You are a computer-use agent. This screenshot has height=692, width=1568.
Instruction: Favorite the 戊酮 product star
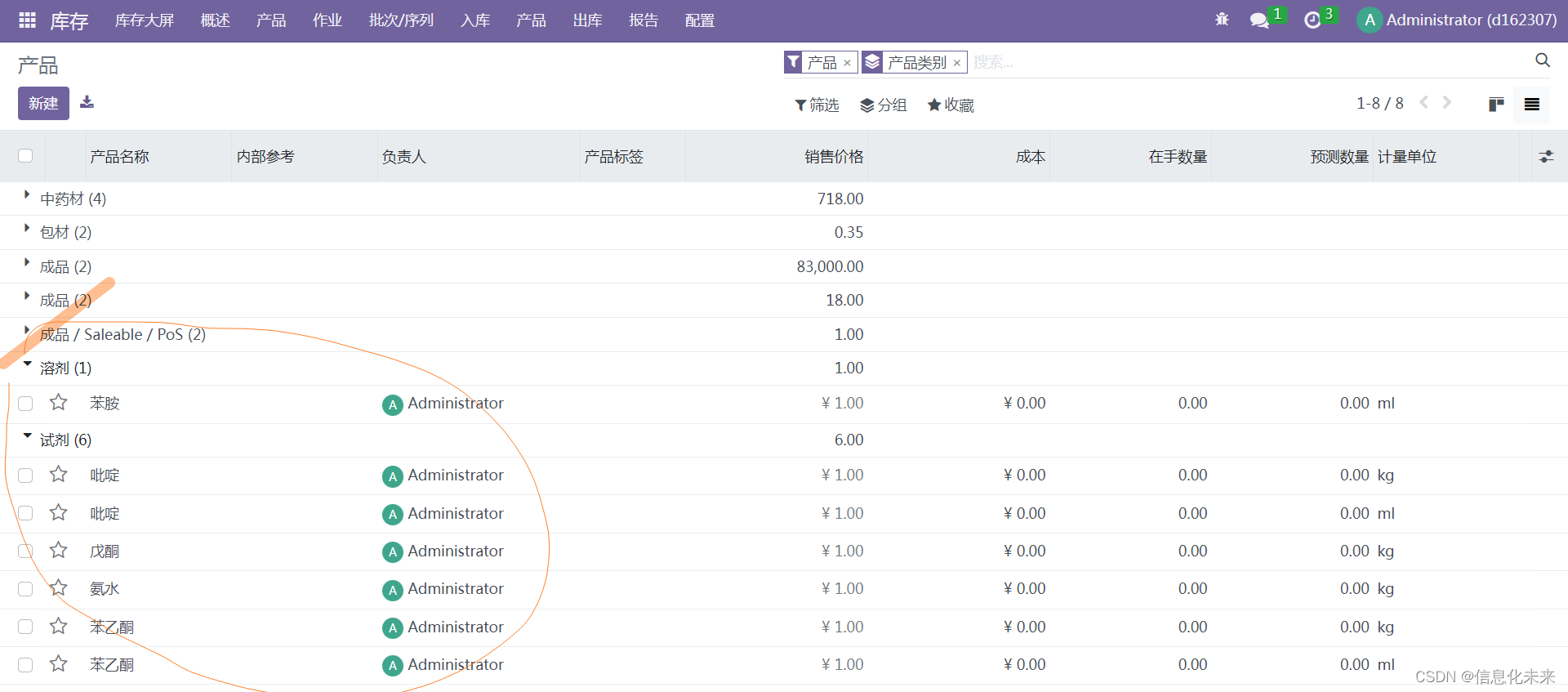(x=58, y=551)
